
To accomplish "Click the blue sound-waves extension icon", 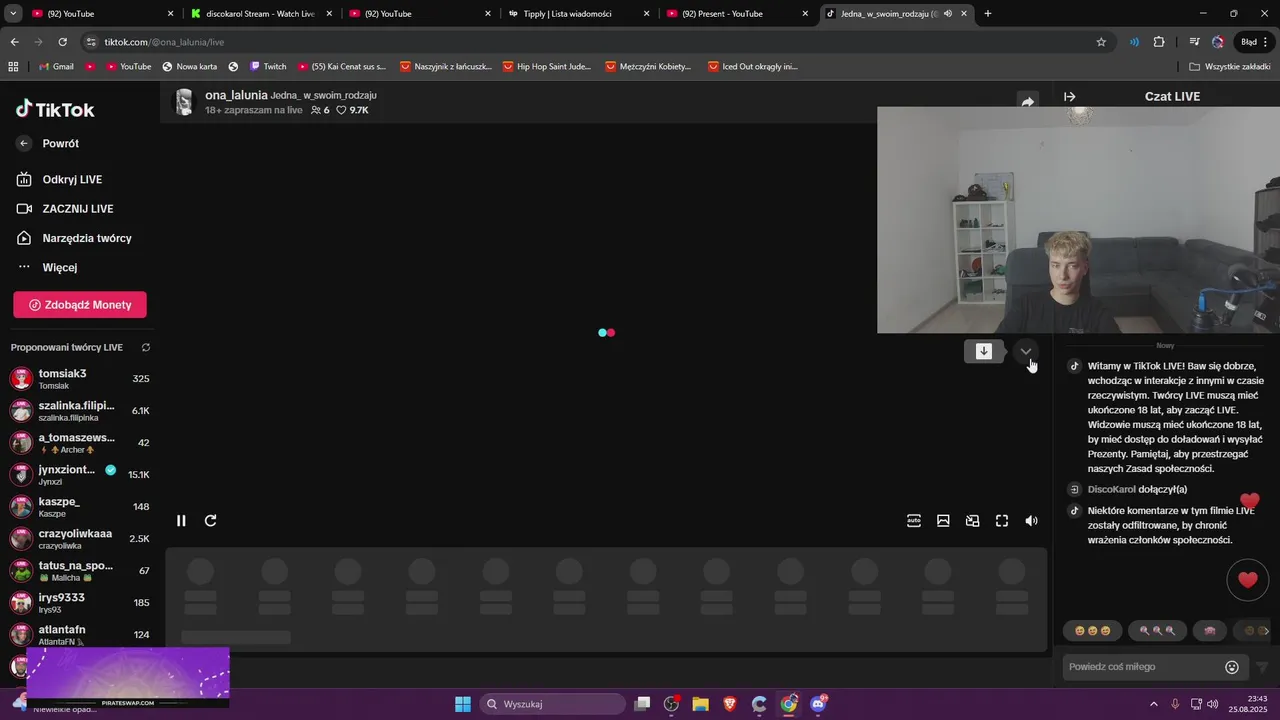I will tap(1134, 42).
